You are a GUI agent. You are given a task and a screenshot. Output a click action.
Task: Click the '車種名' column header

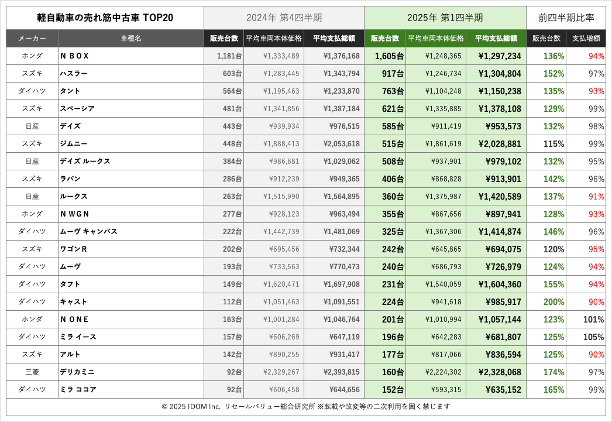tap(131, 38)
